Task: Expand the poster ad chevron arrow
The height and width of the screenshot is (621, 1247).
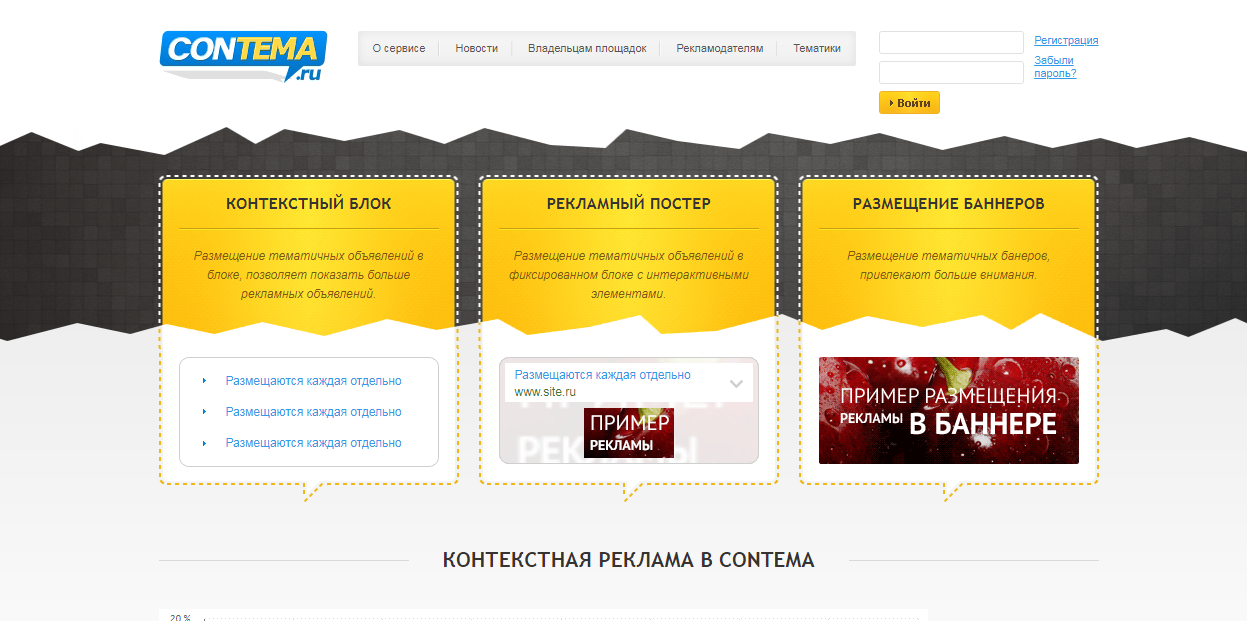Action: pyautogui.click(x=736, y=383)
